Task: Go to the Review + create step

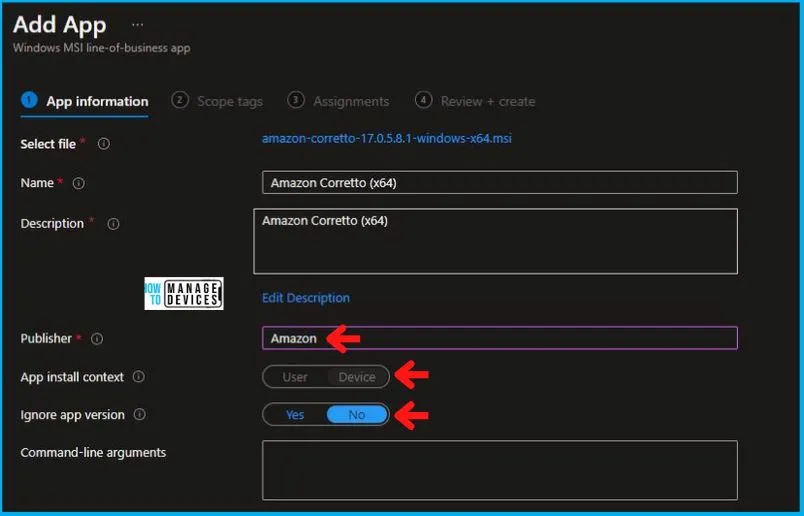Action: (475, 101)
